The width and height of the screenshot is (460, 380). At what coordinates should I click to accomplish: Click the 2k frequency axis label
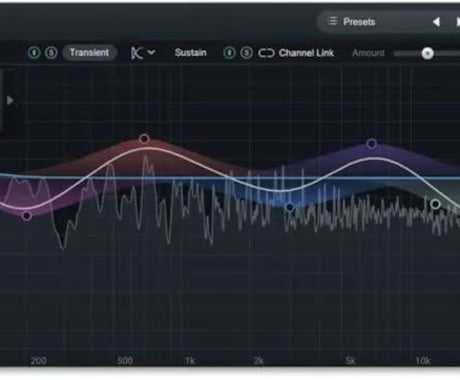pyautogui.click(x=259, y=361)
